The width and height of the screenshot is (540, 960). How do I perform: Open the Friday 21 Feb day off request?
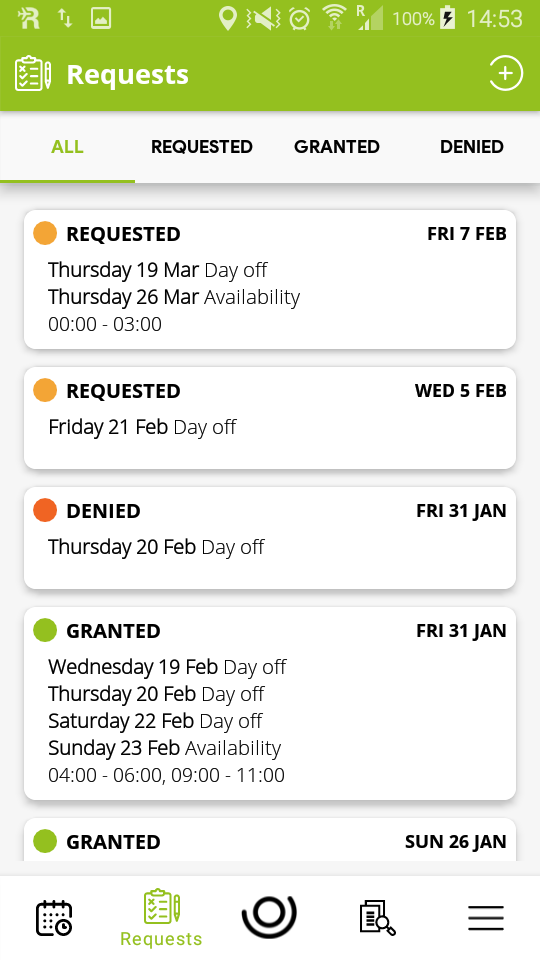click(x=270, y=418)
